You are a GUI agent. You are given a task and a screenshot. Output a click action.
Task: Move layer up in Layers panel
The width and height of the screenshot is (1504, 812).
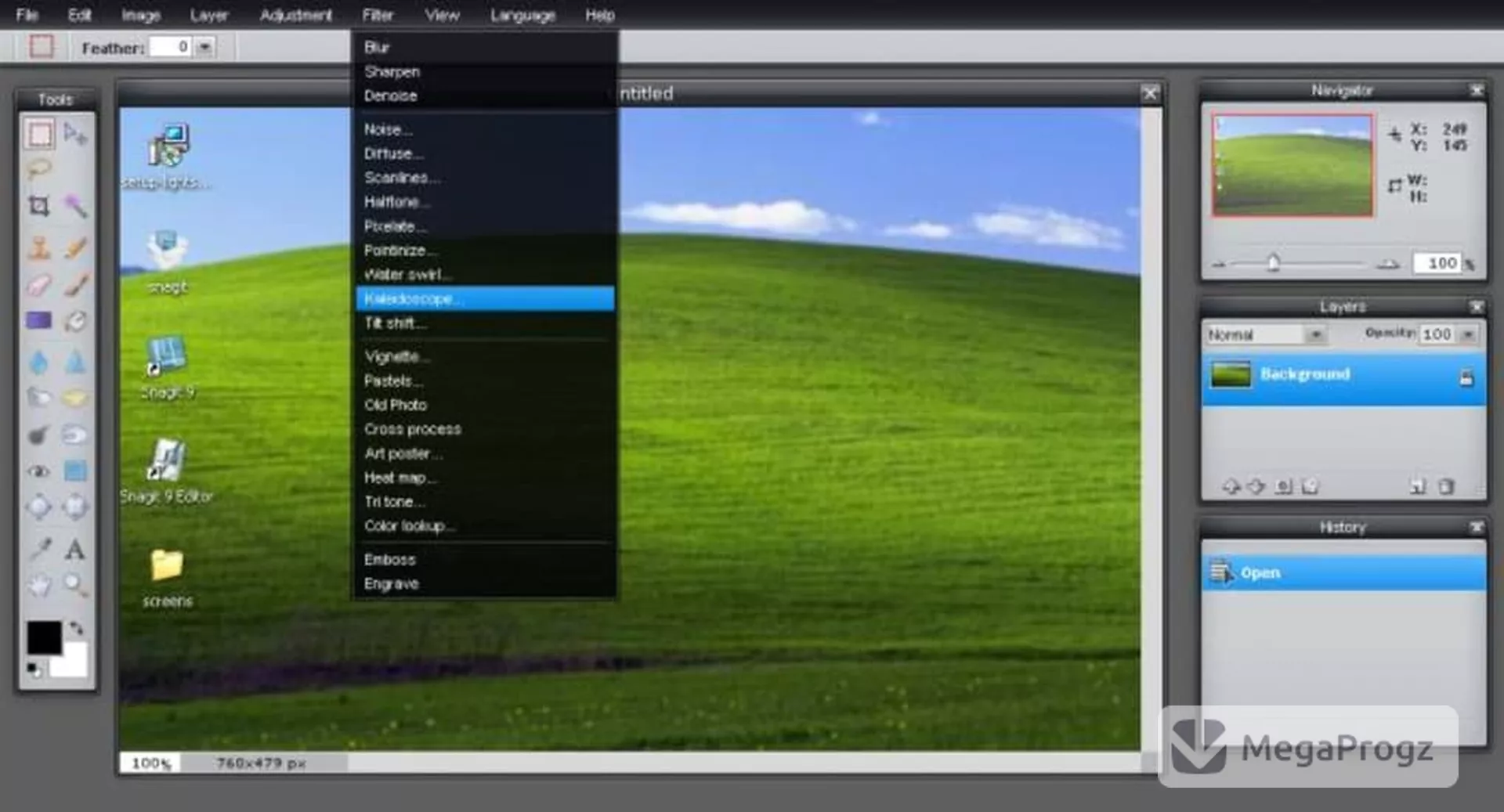coord(1231,487)
